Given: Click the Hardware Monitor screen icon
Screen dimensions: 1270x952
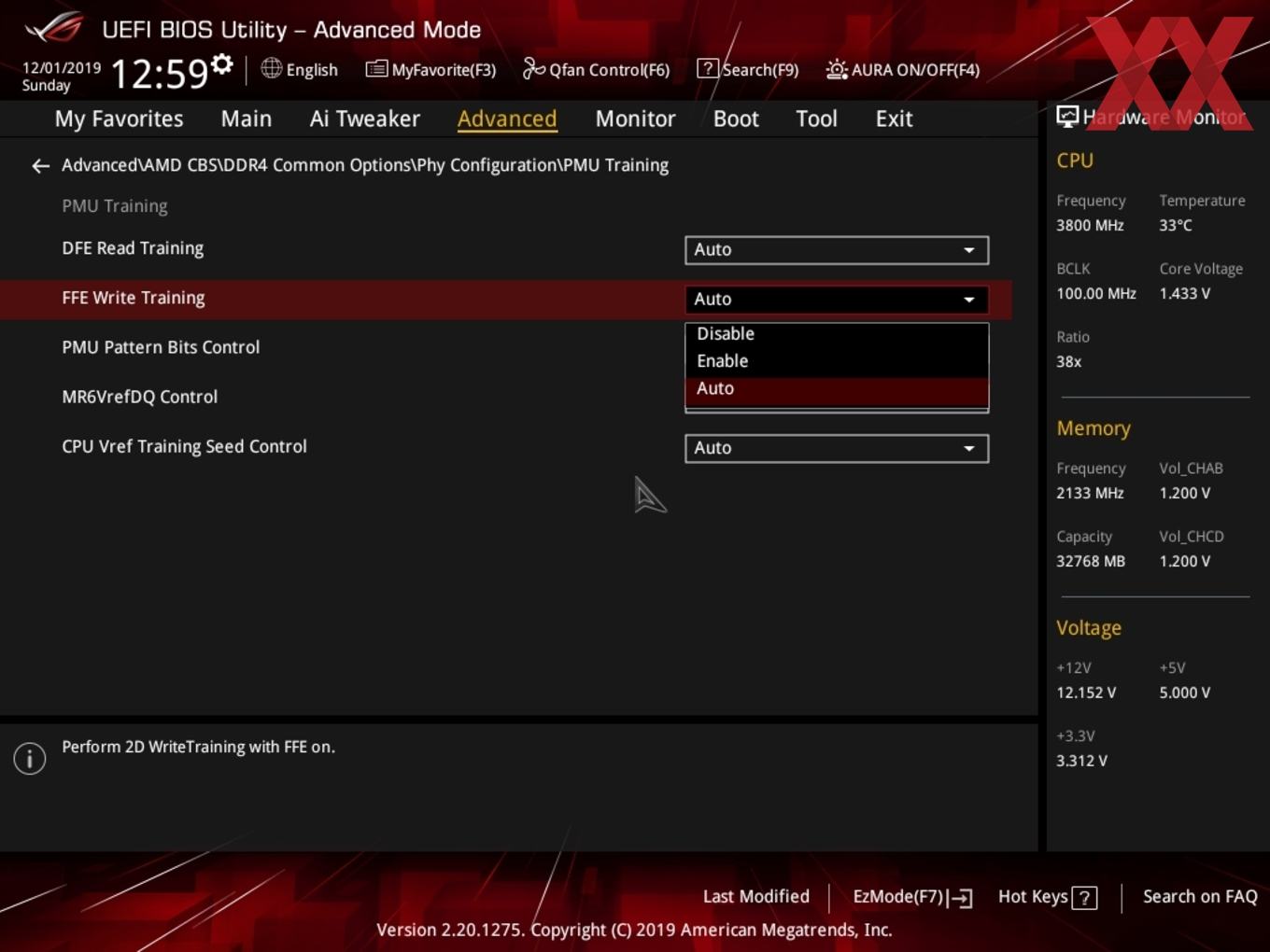Looking at the screenshot, I should 1067,117.
